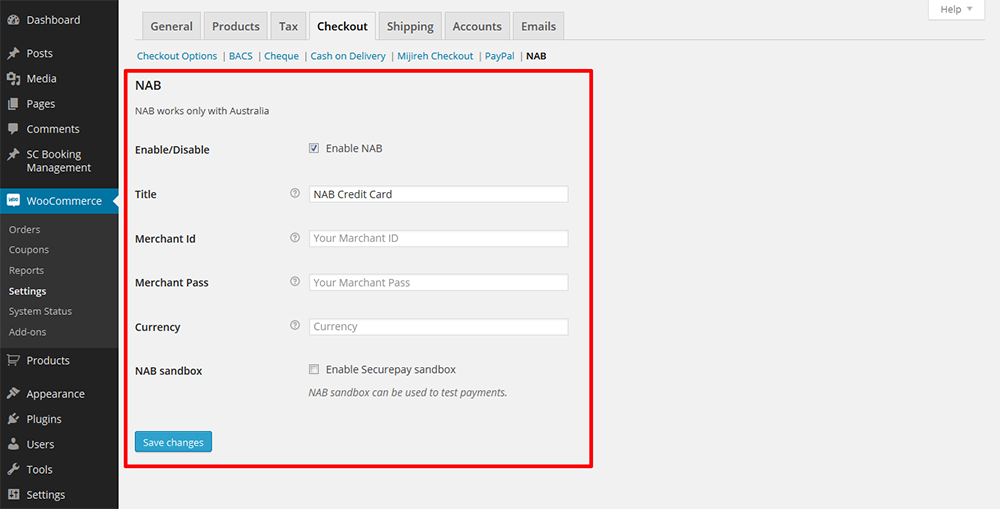
Task: Expand the Help dropdown
Action: click(x=957, y=10)
